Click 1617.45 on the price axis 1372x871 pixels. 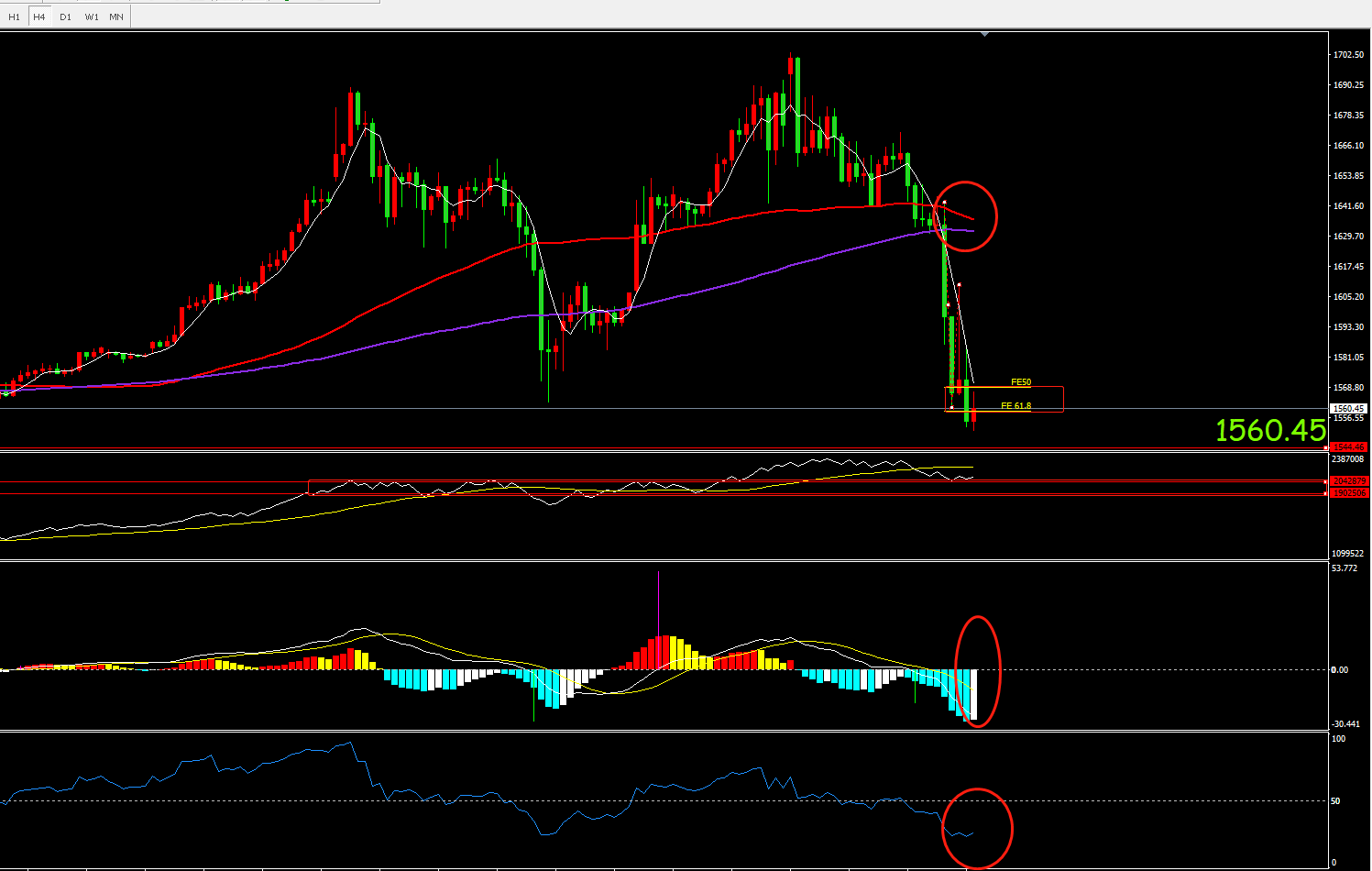[1348, 267]
